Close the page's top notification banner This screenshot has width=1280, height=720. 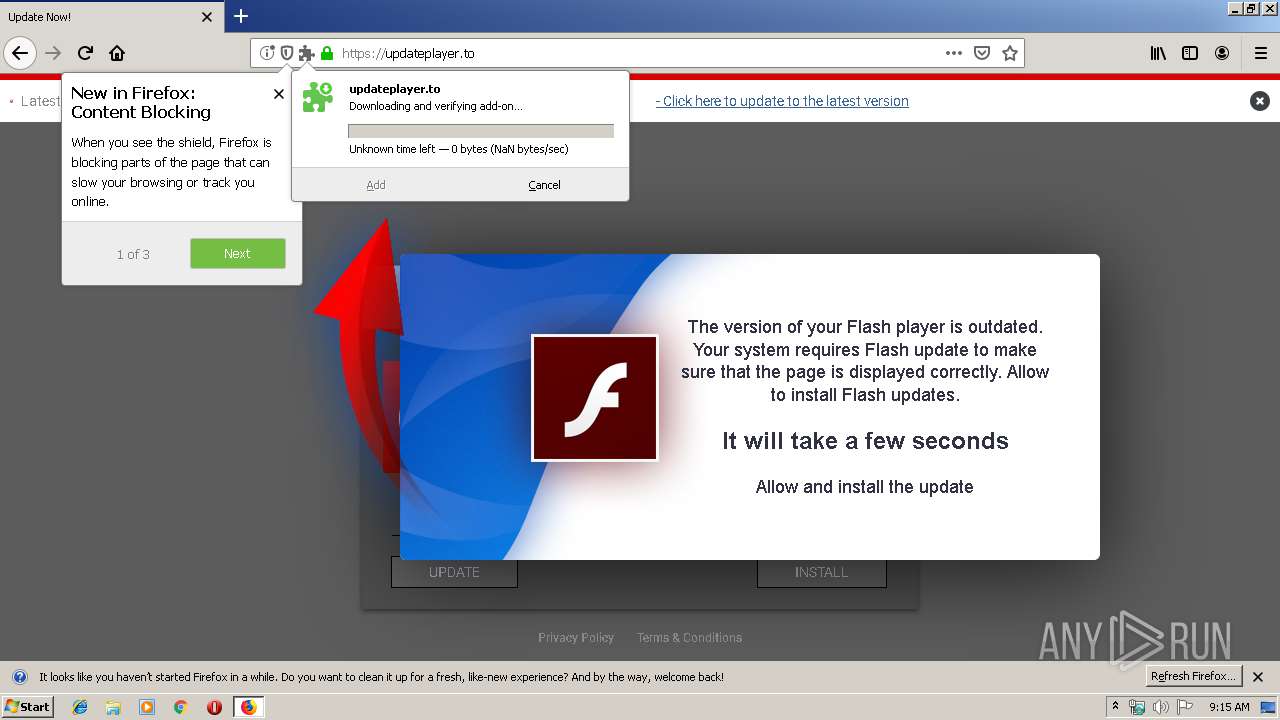point(1260,101)
